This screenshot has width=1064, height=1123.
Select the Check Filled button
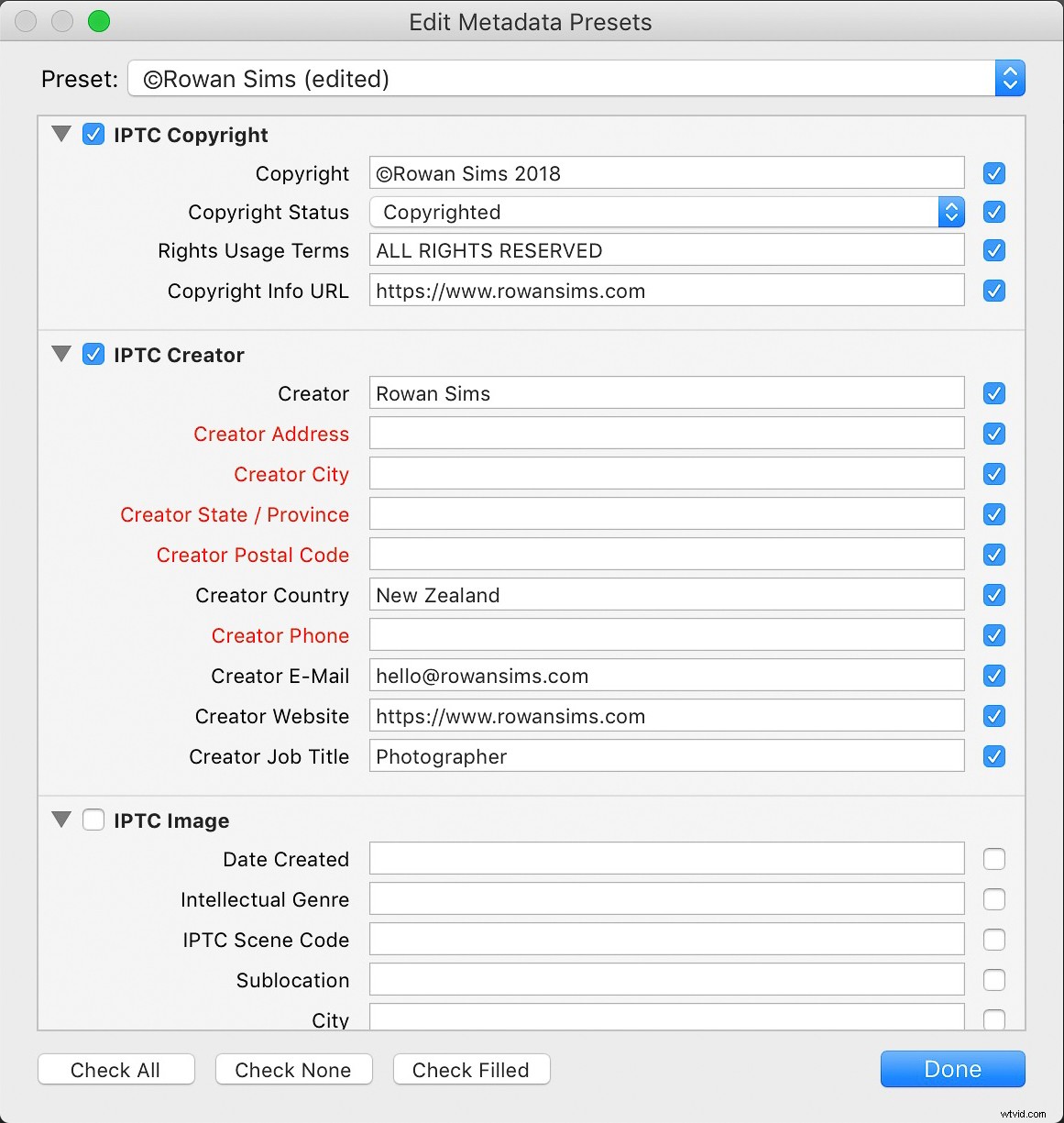(471, 1069)
